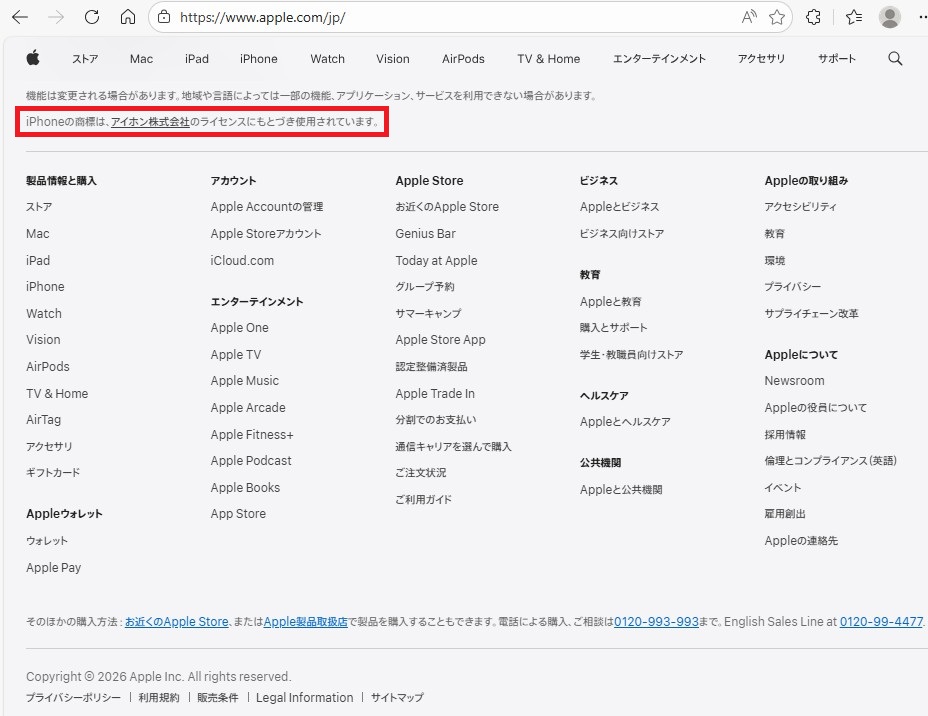
Task: Open Apple Music footer link
Action: [245, 381]
